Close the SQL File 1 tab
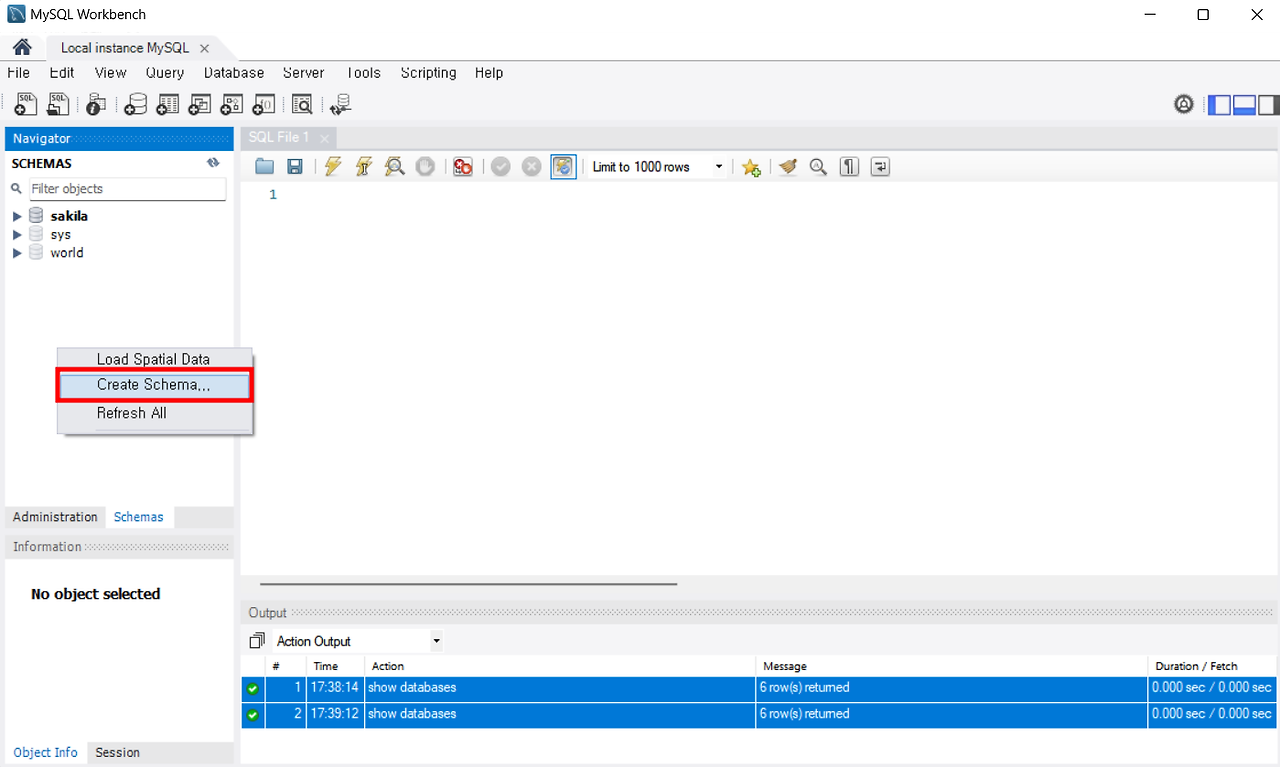The height and width of the screenshot is (767, 1280). click(x=324, y=138)
